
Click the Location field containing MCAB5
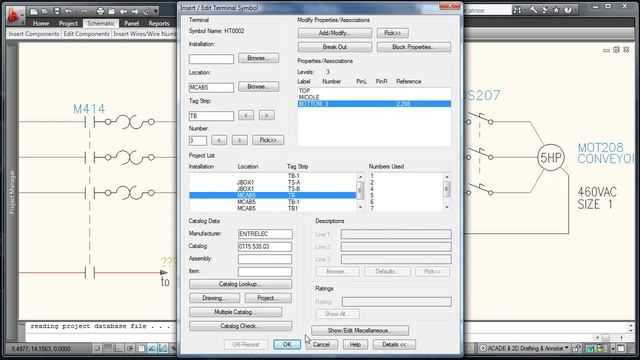coord(211,87)
